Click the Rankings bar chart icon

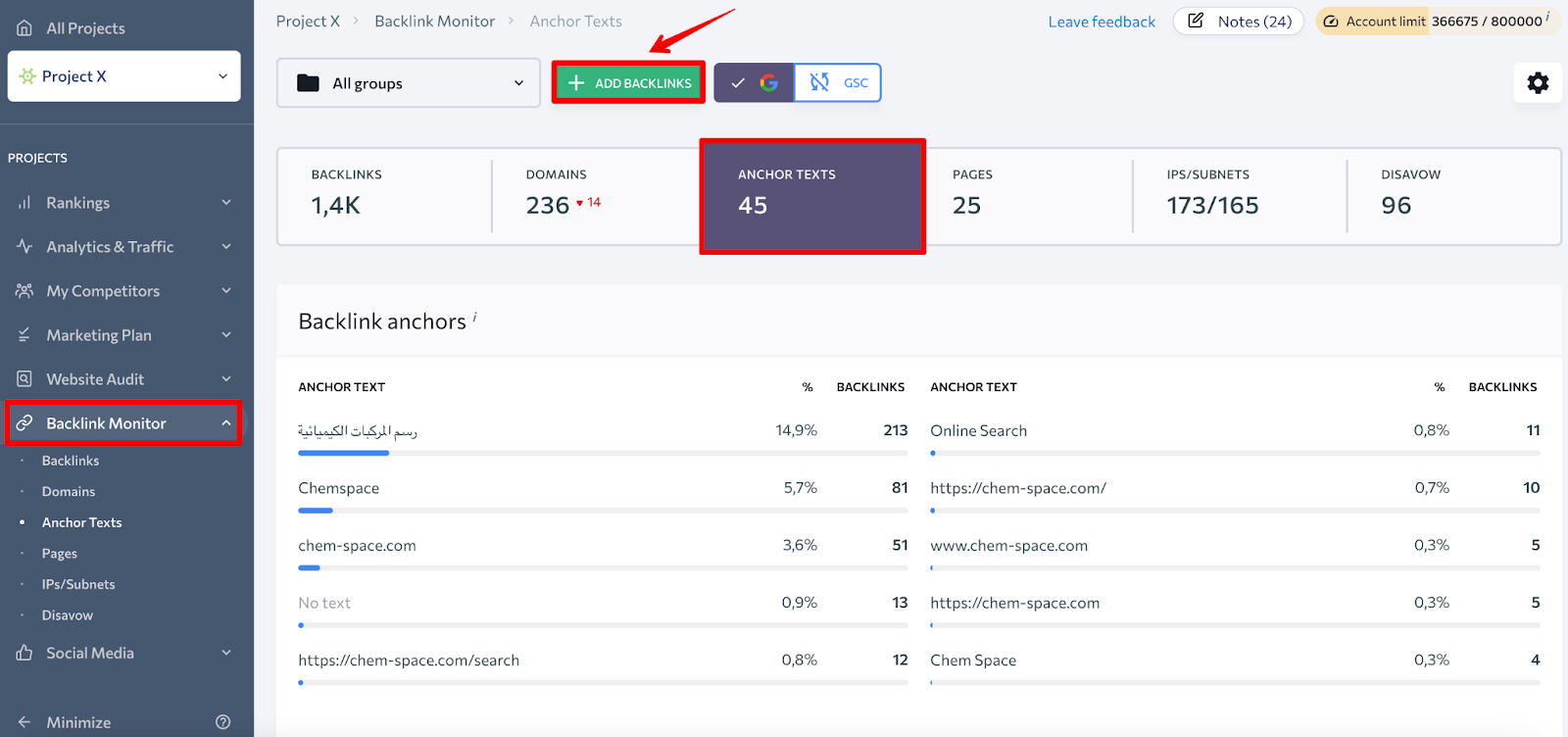click(24, 203)
